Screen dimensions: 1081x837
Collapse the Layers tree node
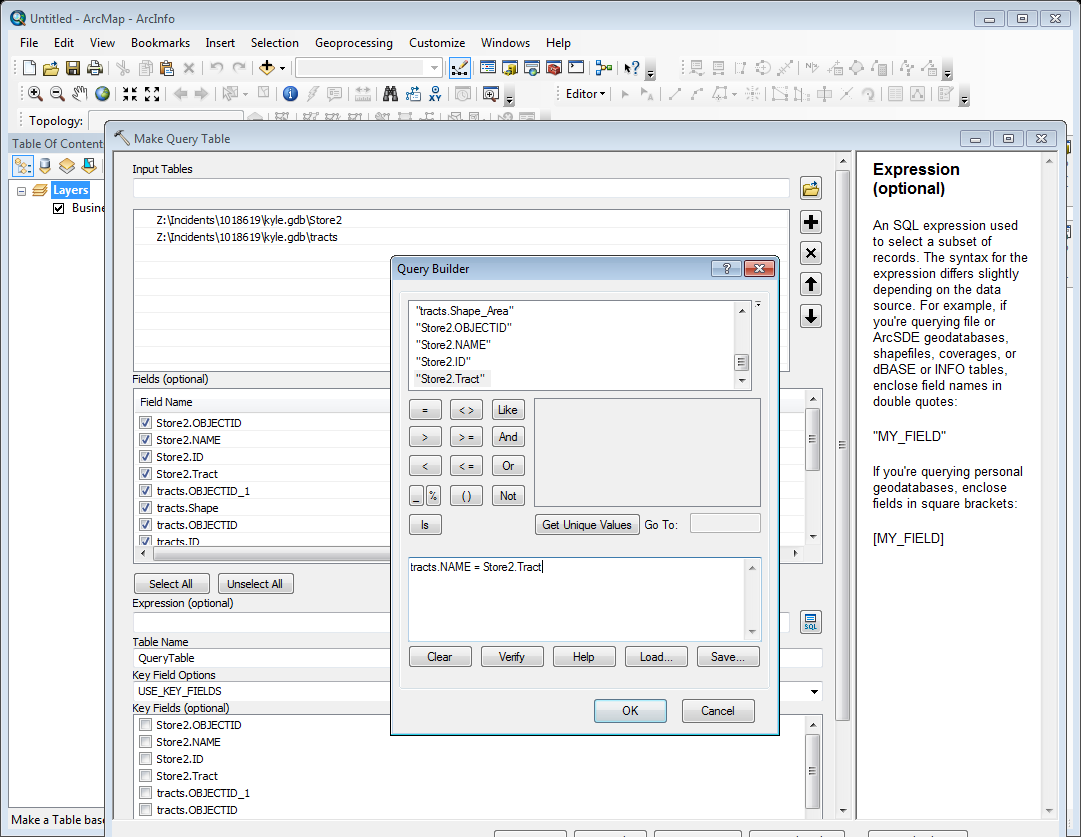[22, 190]
